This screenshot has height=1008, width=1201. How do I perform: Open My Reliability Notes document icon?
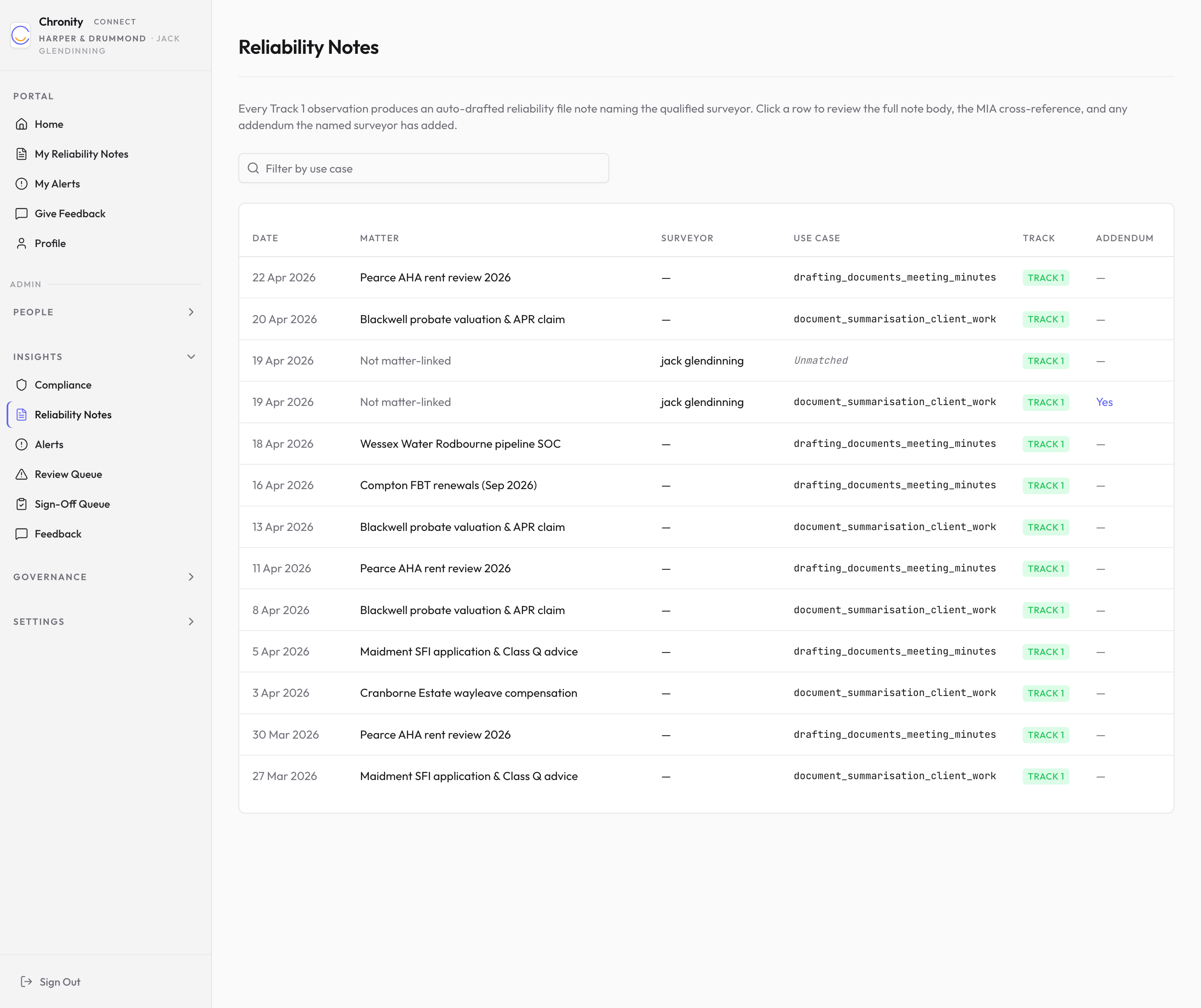click(22, 154)
